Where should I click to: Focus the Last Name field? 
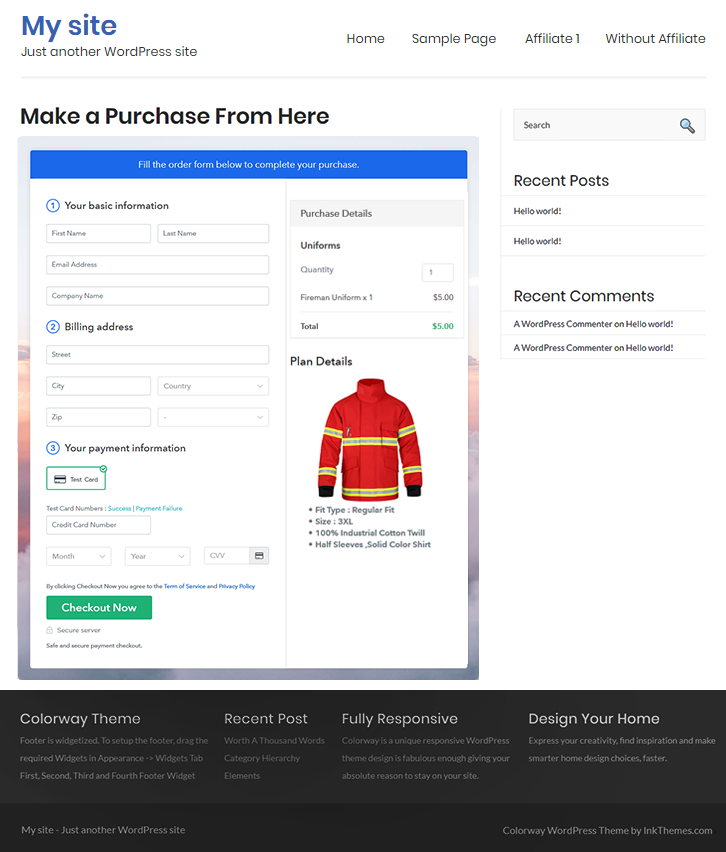click(213, 234)
